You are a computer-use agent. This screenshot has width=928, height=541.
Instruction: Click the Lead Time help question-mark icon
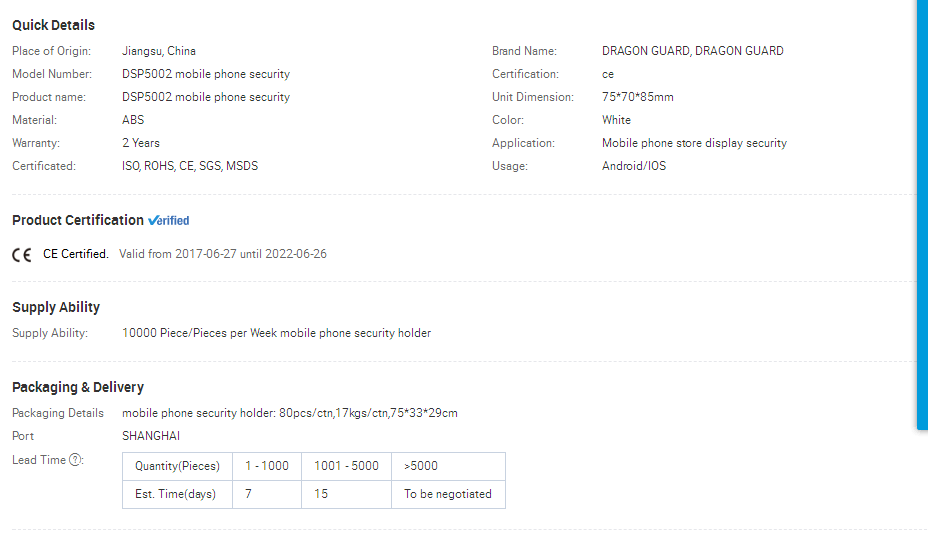click(x=75, y=460)
